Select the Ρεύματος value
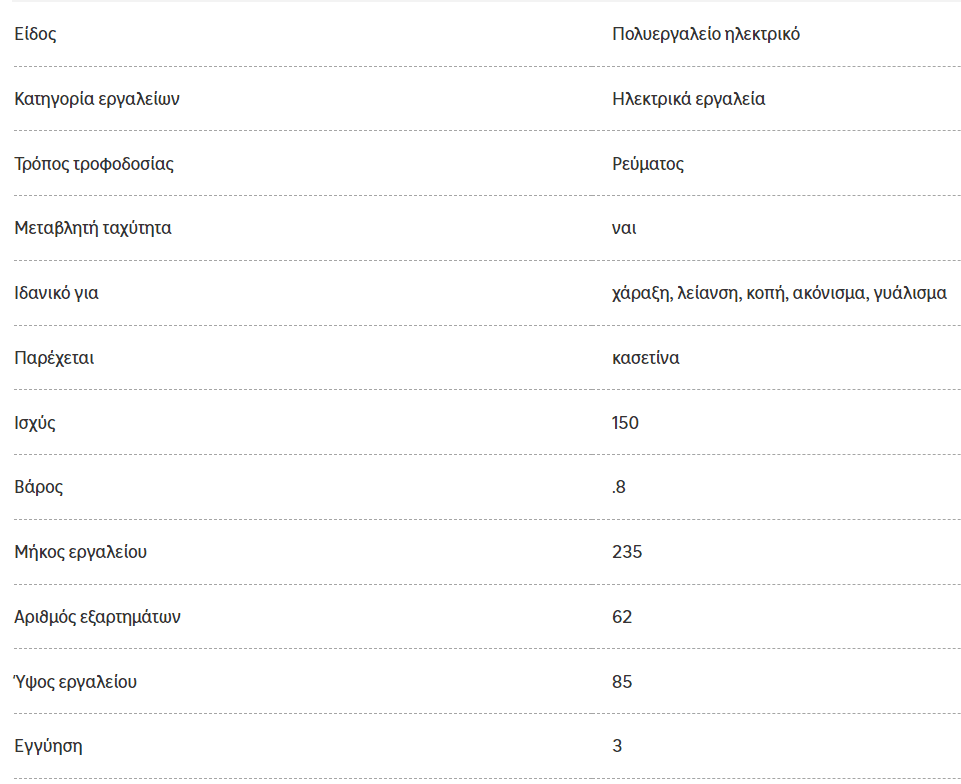The image size is (961, 784). point(648,164)
